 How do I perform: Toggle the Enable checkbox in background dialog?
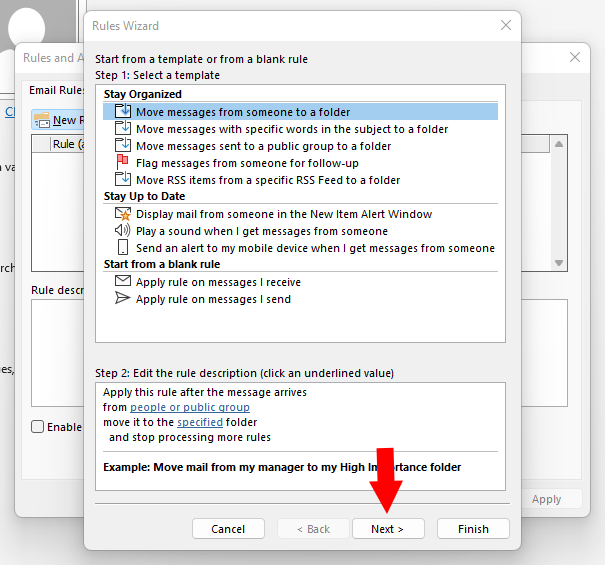pyautogui.click(x=38, y=427)
